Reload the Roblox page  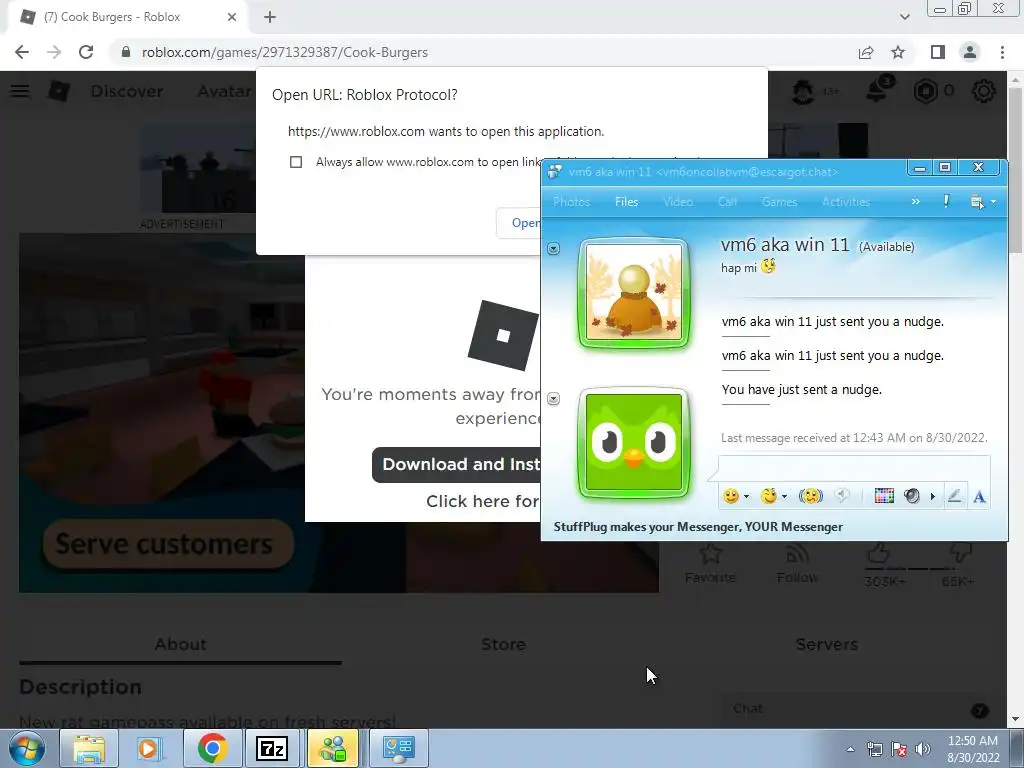tap(86, 52)
